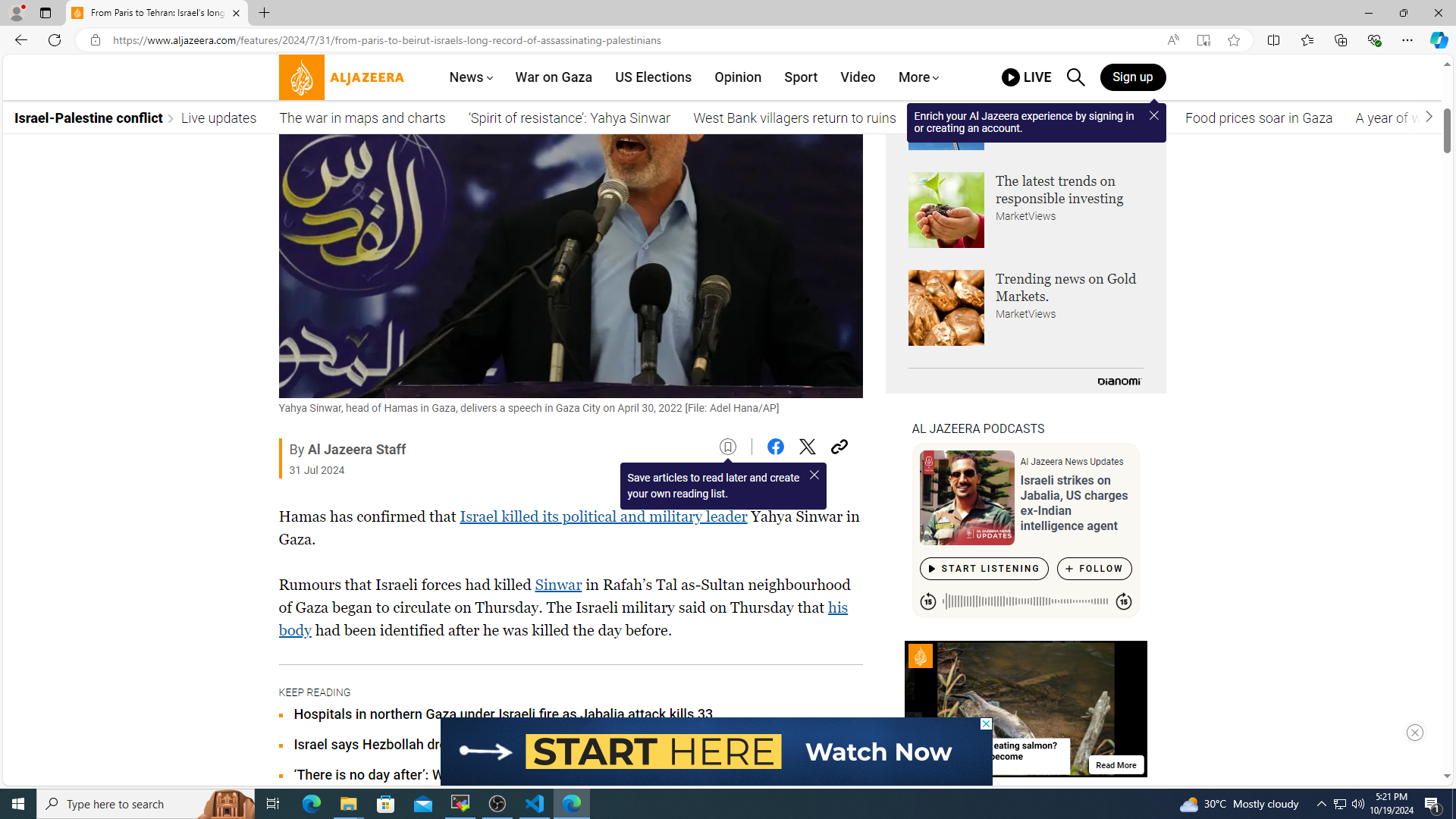This screenshot has height=819, width=1456.
Task: Open 'Food prices soar in Gaza' link
Action: tap(1259, 118)
